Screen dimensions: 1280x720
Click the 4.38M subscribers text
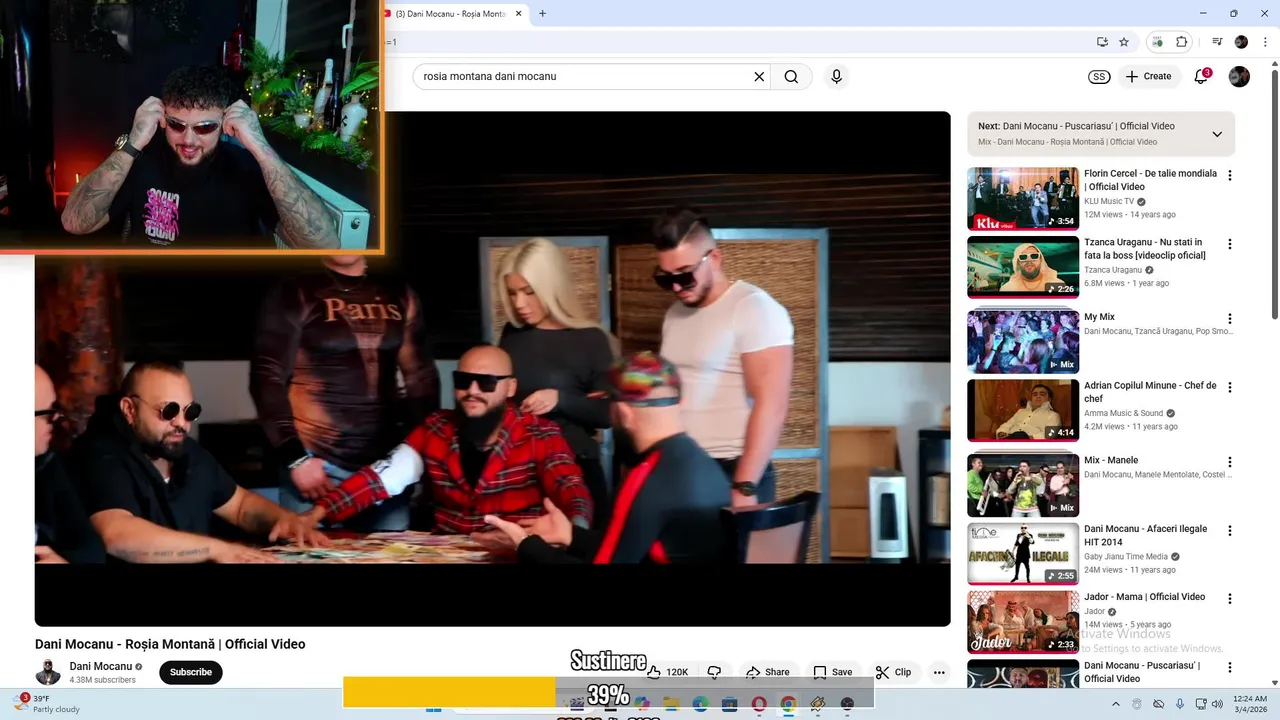pyautogui.click(x=102, y=680)
